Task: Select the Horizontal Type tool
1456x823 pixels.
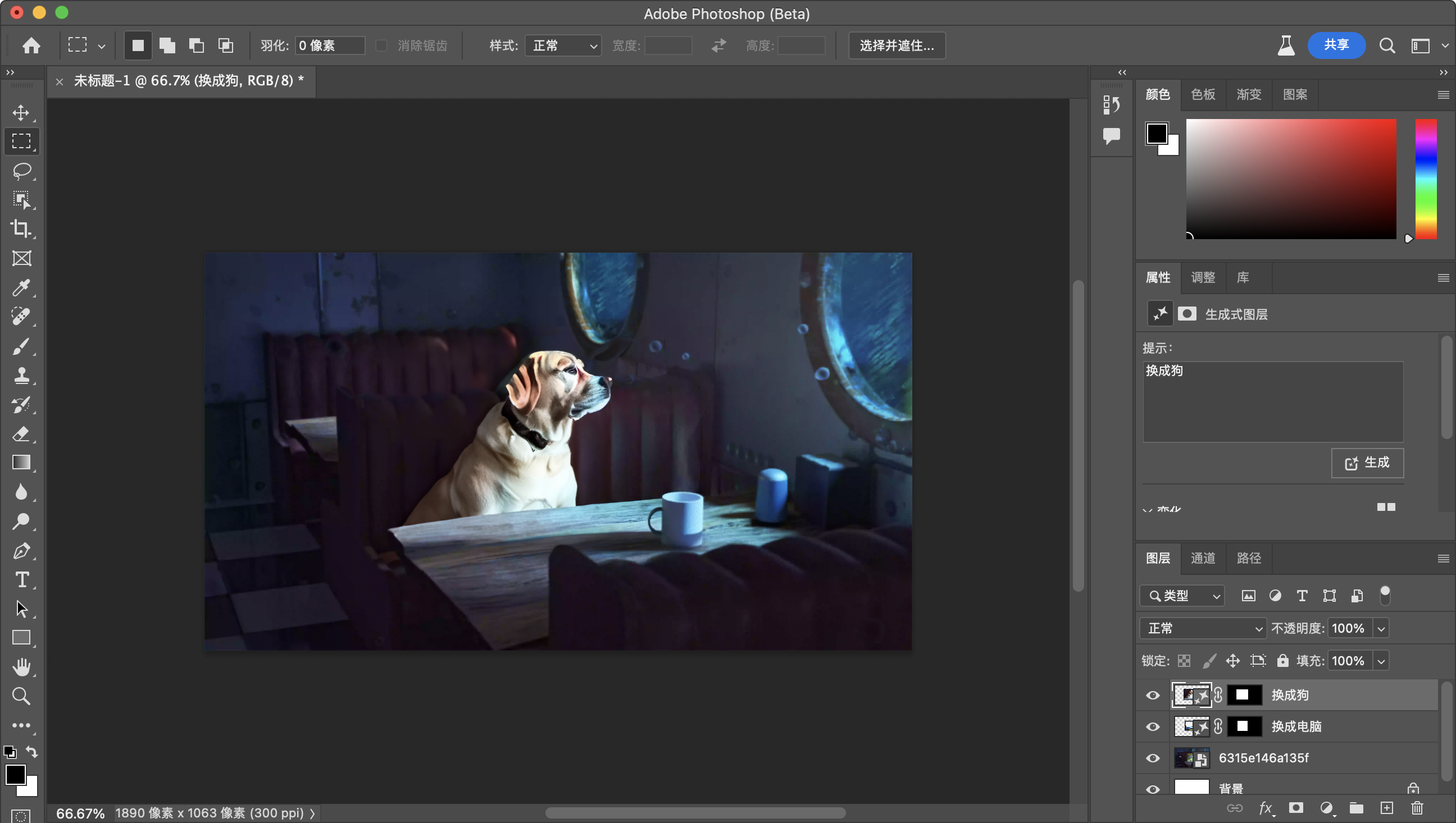Action: click(x=21, y=580)
